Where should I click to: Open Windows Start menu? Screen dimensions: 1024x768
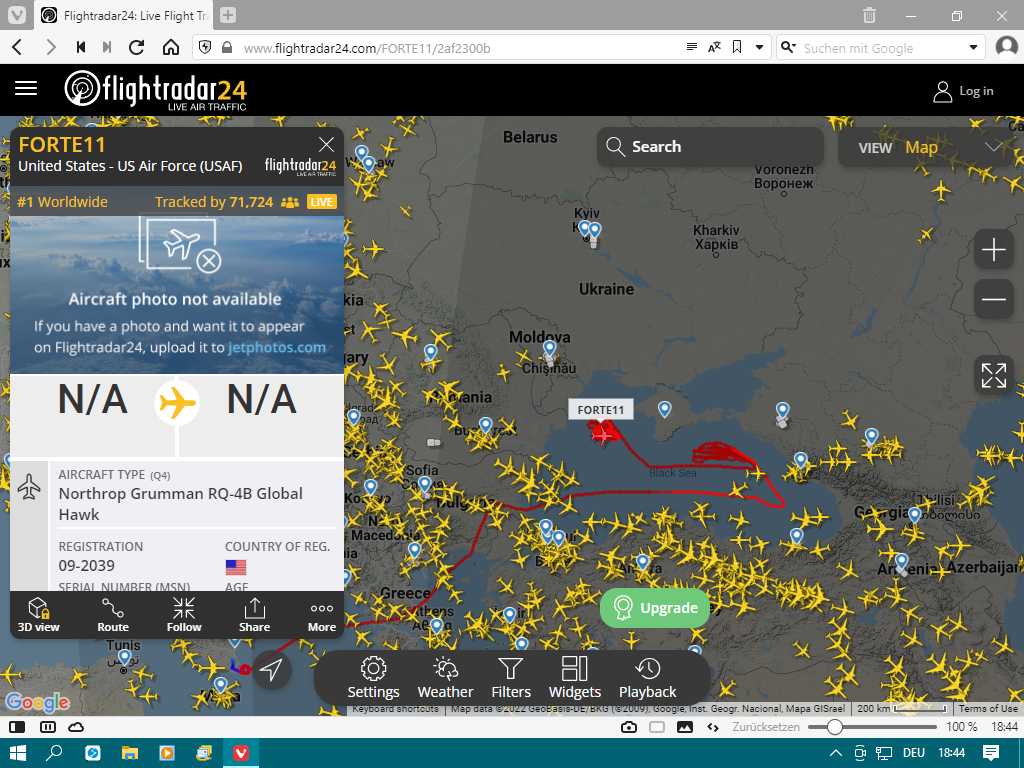tap(18, 753)
